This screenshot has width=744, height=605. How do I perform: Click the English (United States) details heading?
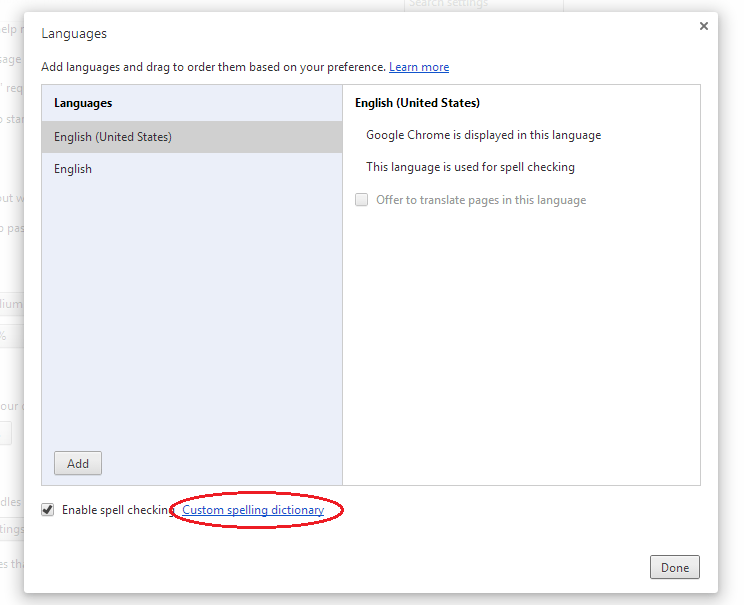coord(418,103)
